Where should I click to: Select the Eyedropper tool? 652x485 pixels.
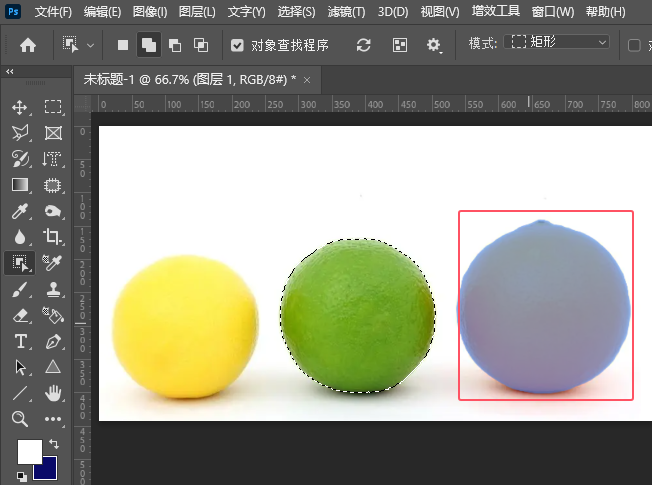click(x=20, y=211)
